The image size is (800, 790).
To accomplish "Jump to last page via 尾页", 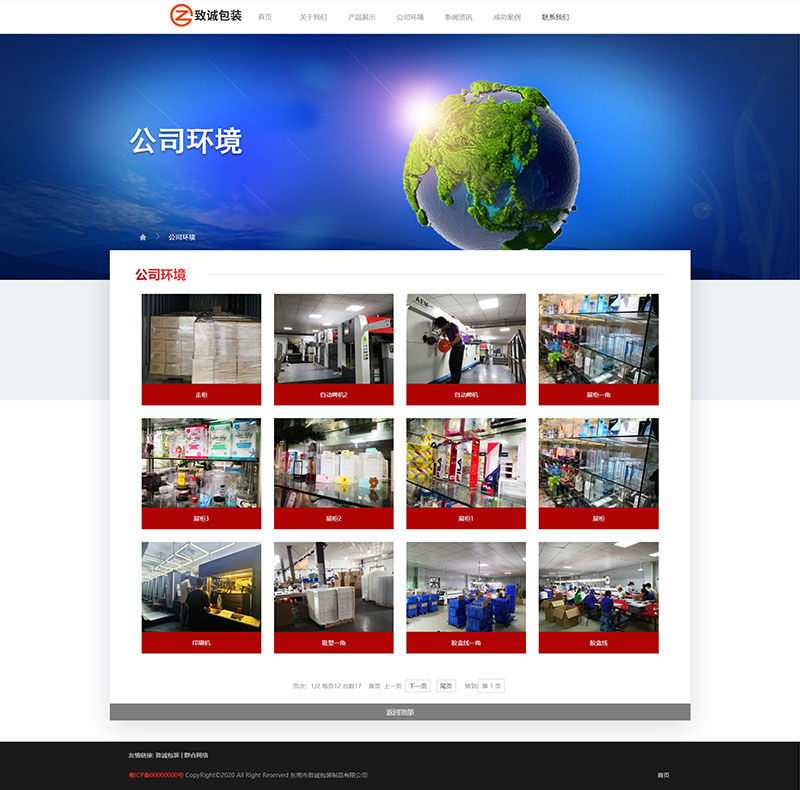I will (446, 686).
